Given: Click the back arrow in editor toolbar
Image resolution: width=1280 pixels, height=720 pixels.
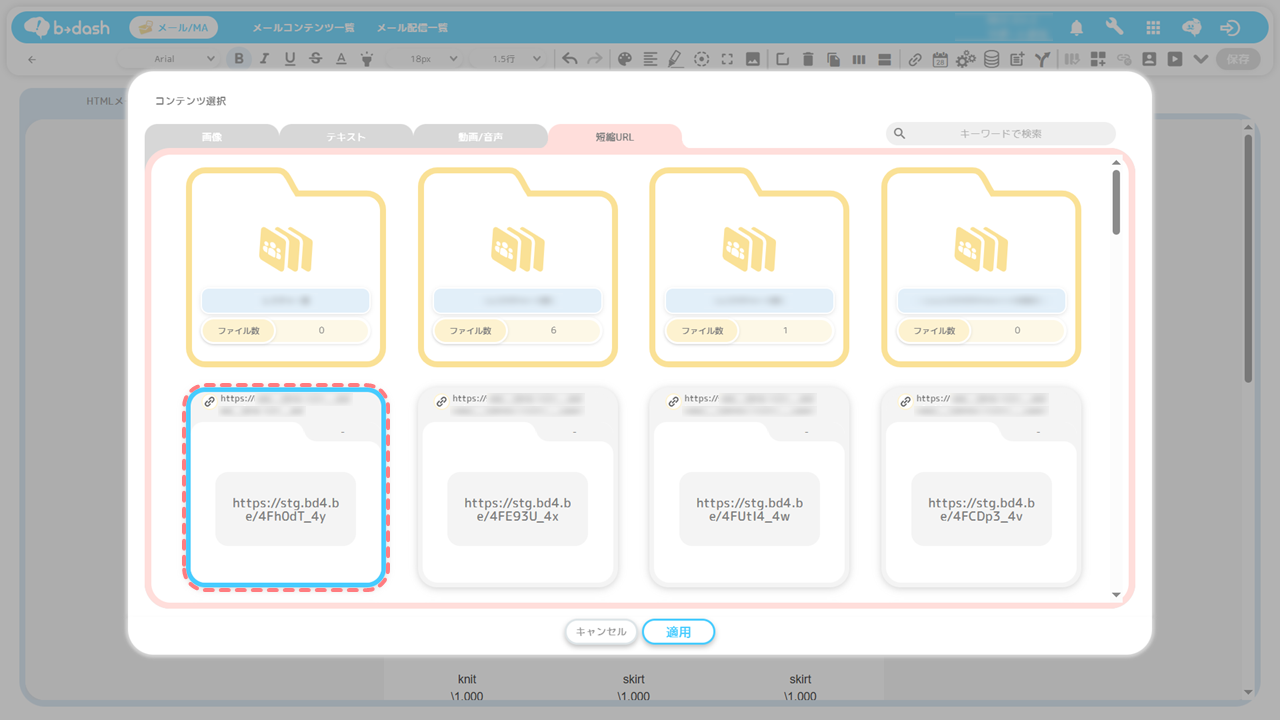Looking at the screenshot, I should point(32,59).
